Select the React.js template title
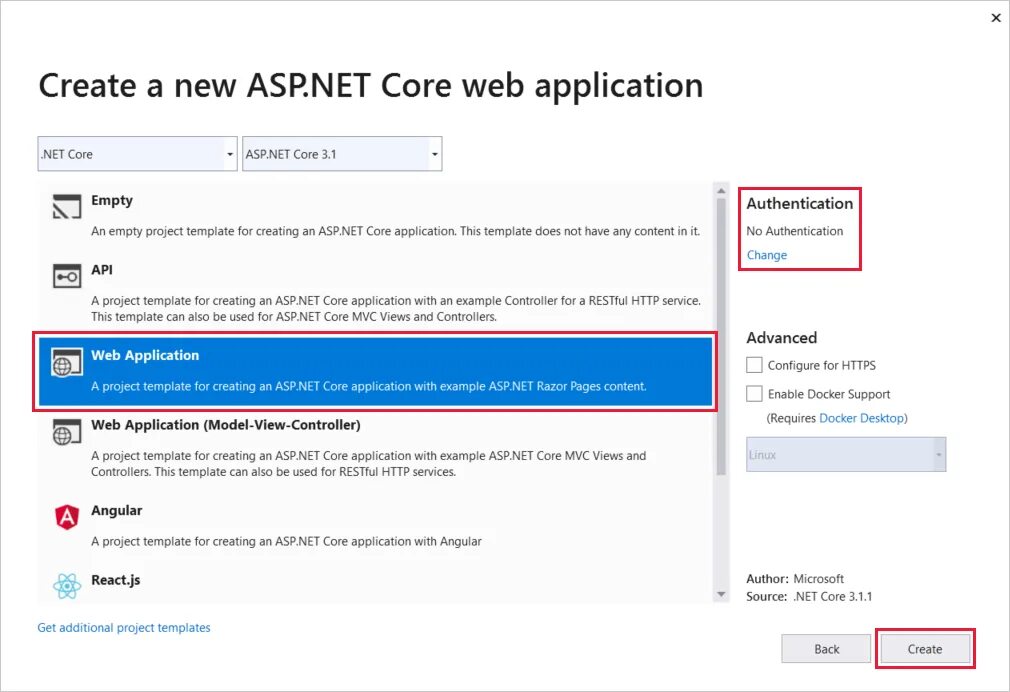The height and width of the screenshot is (692, 1010). (115, 580)
